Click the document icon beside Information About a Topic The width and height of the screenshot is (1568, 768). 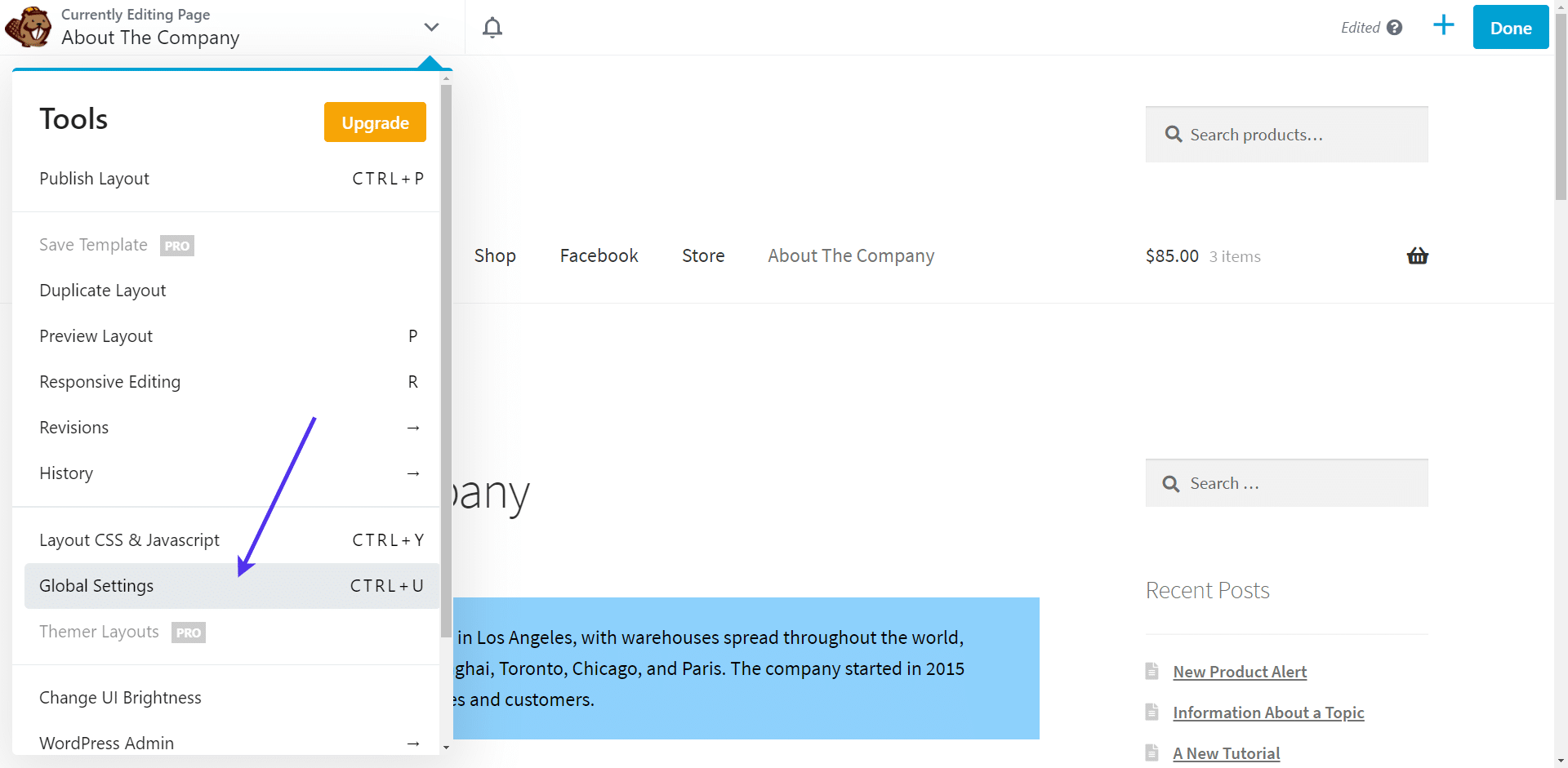[1151, 712]
